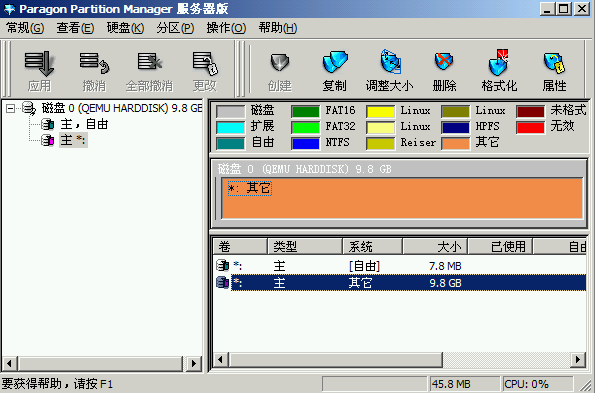Screen dimensions: 595x393
Task: Click the orange 其它 legend swatch
Action: click(455, 143)
